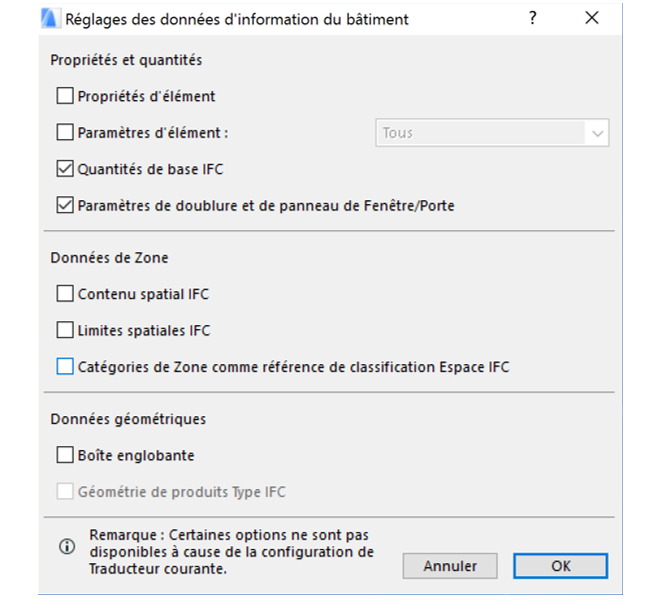Uncheck Quantités de base IFC
This screenshot has width=665, height=607.
(65, 169)
